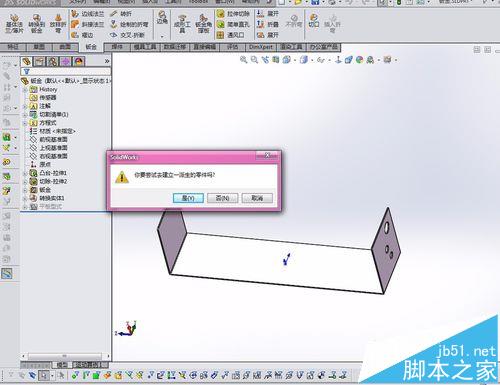Click the feature tree horizontal scrollbar
This screenshot has width=500, height=385.
pyautogui.click(x=66, y=356)
